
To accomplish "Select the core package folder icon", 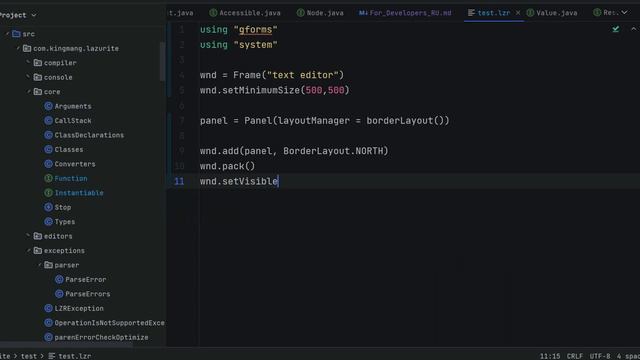I will [x=38, y=91].
